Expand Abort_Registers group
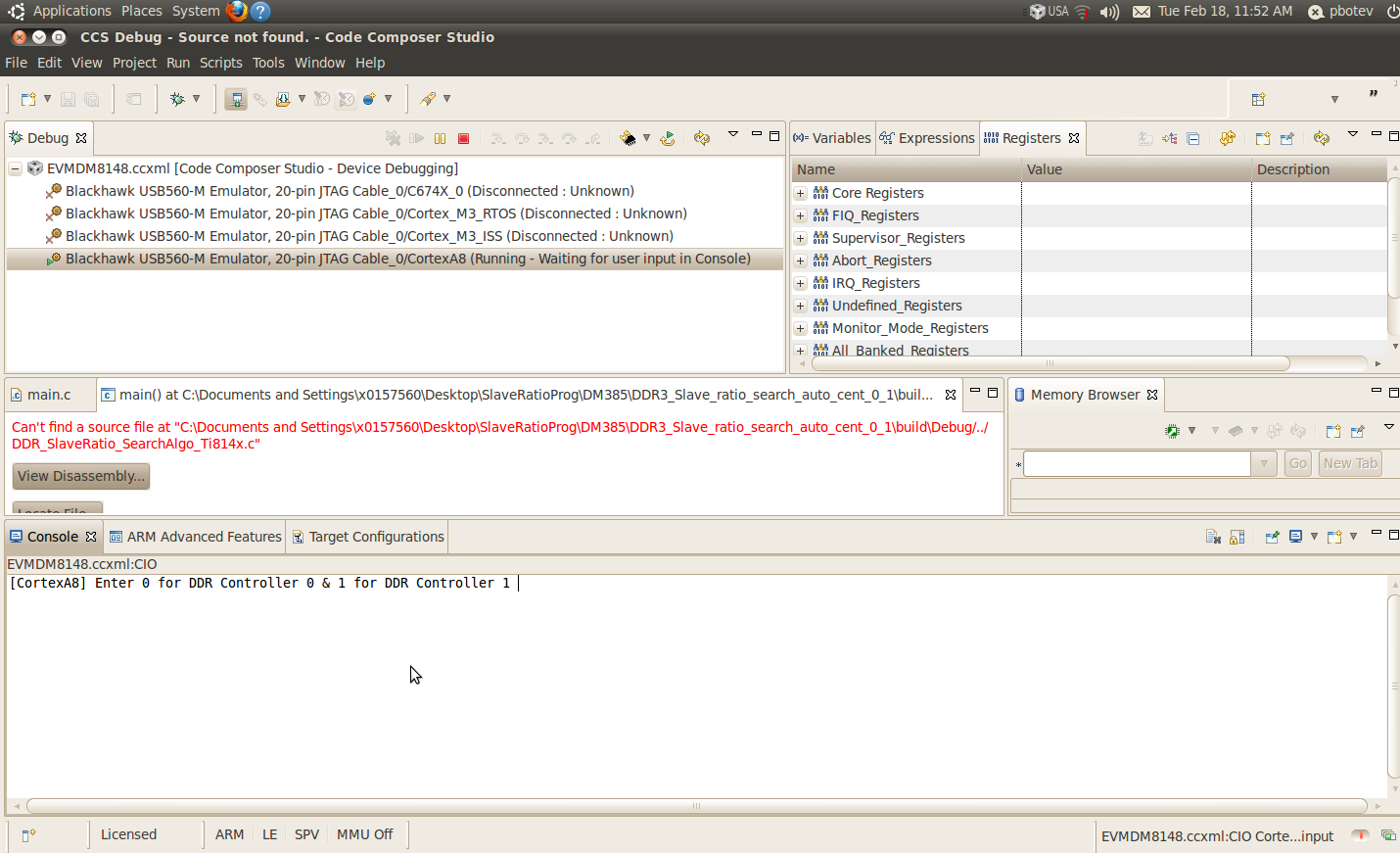Screen dimensions: 1400x853 pos(800,261)
